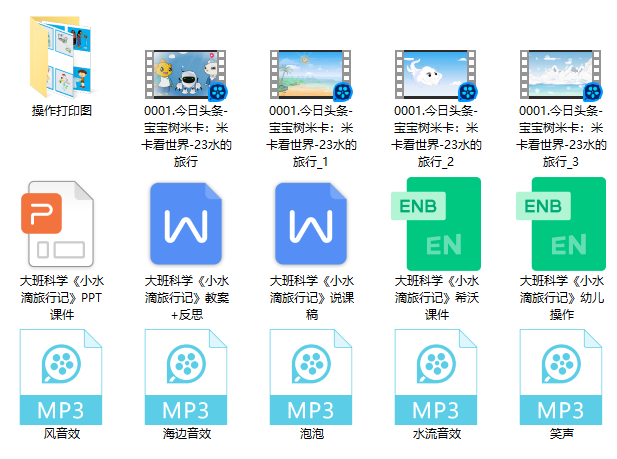Click the 教案+反思 file name text
The width and height of the screenshot is (617, 459).
tap(187, 298)
